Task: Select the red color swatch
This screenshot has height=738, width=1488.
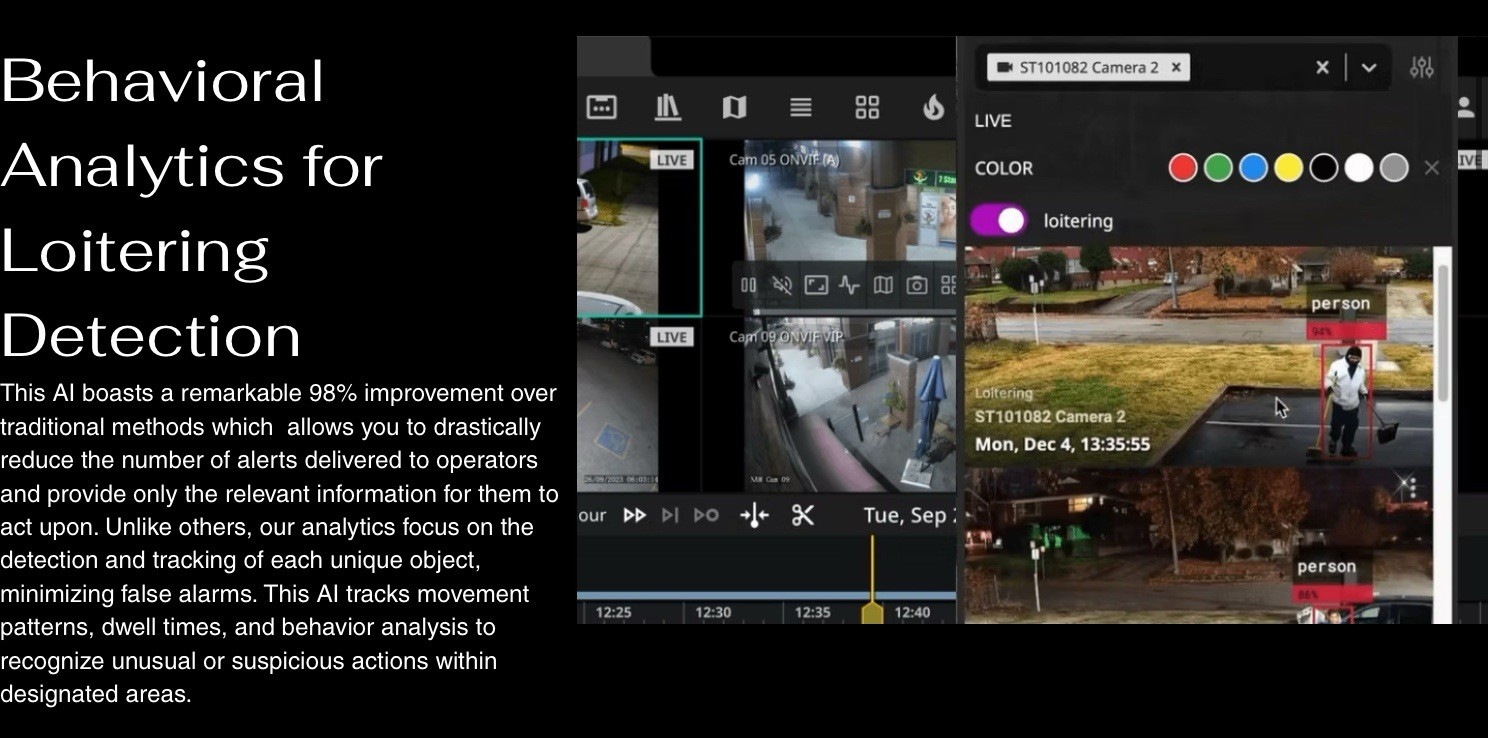Action: [1183, 168]
